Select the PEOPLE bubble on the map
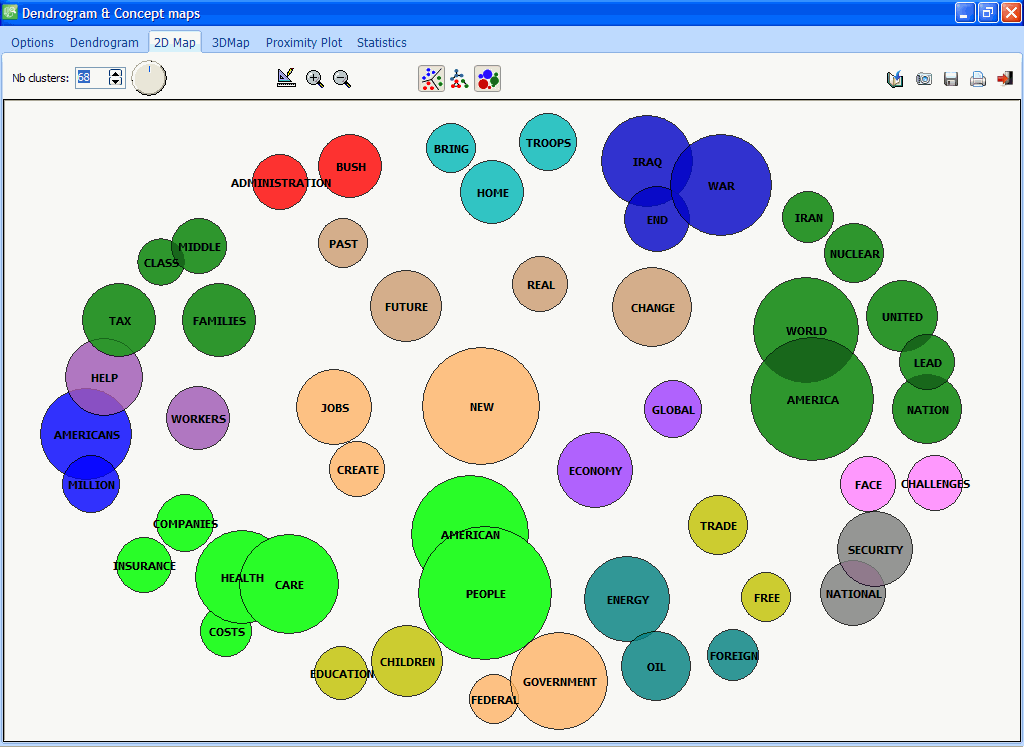Viewport: 1024px width, 747px height. tap(485, 594)
